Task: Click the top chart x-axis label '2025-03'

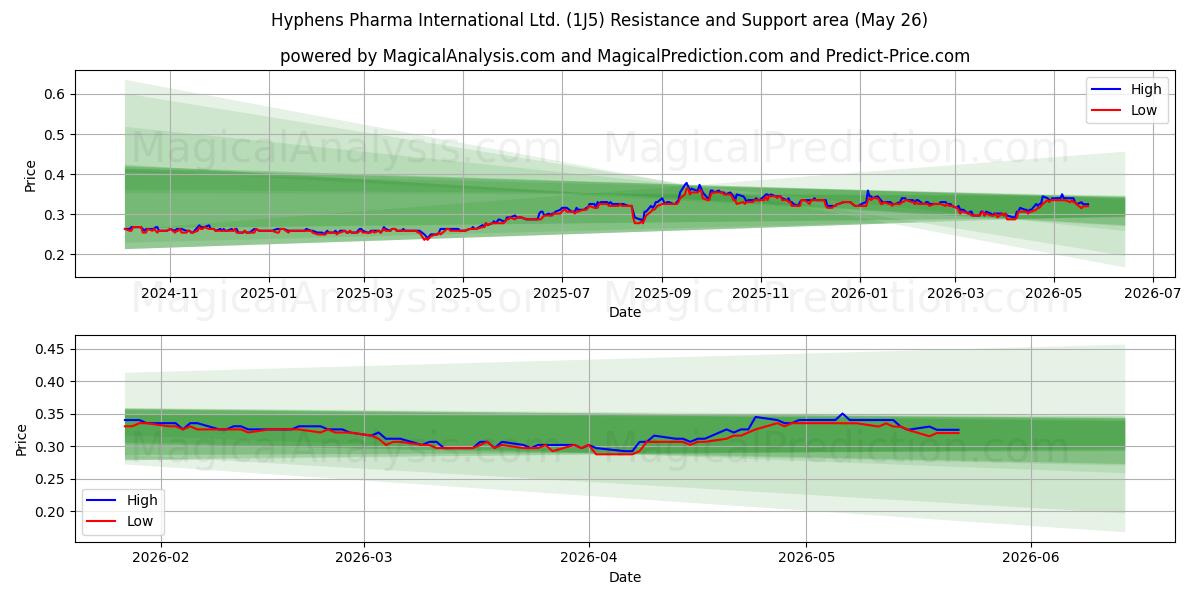Action: pos(364,294)
